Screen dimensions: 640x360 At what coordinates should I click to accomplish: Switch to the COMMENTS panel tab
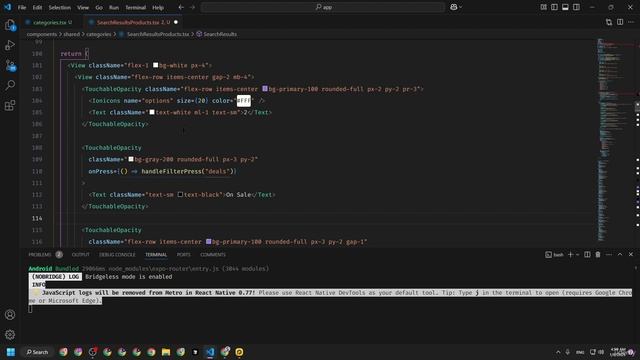point(213,255)
